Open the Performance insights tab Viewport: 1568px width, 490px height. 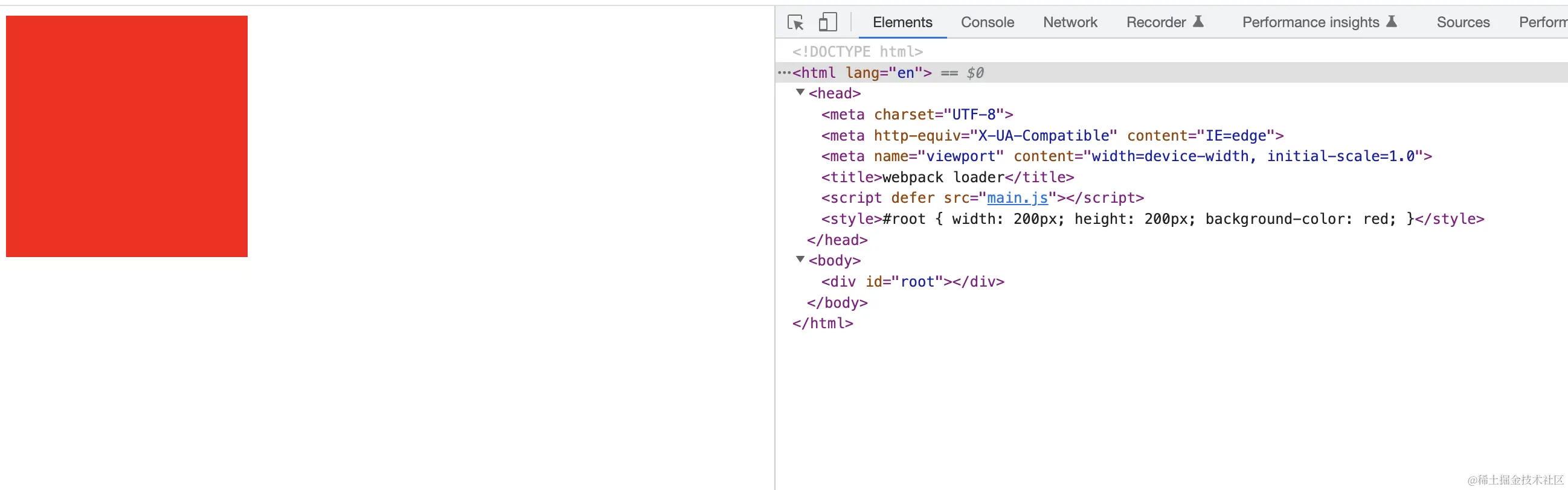point(1310,22)
